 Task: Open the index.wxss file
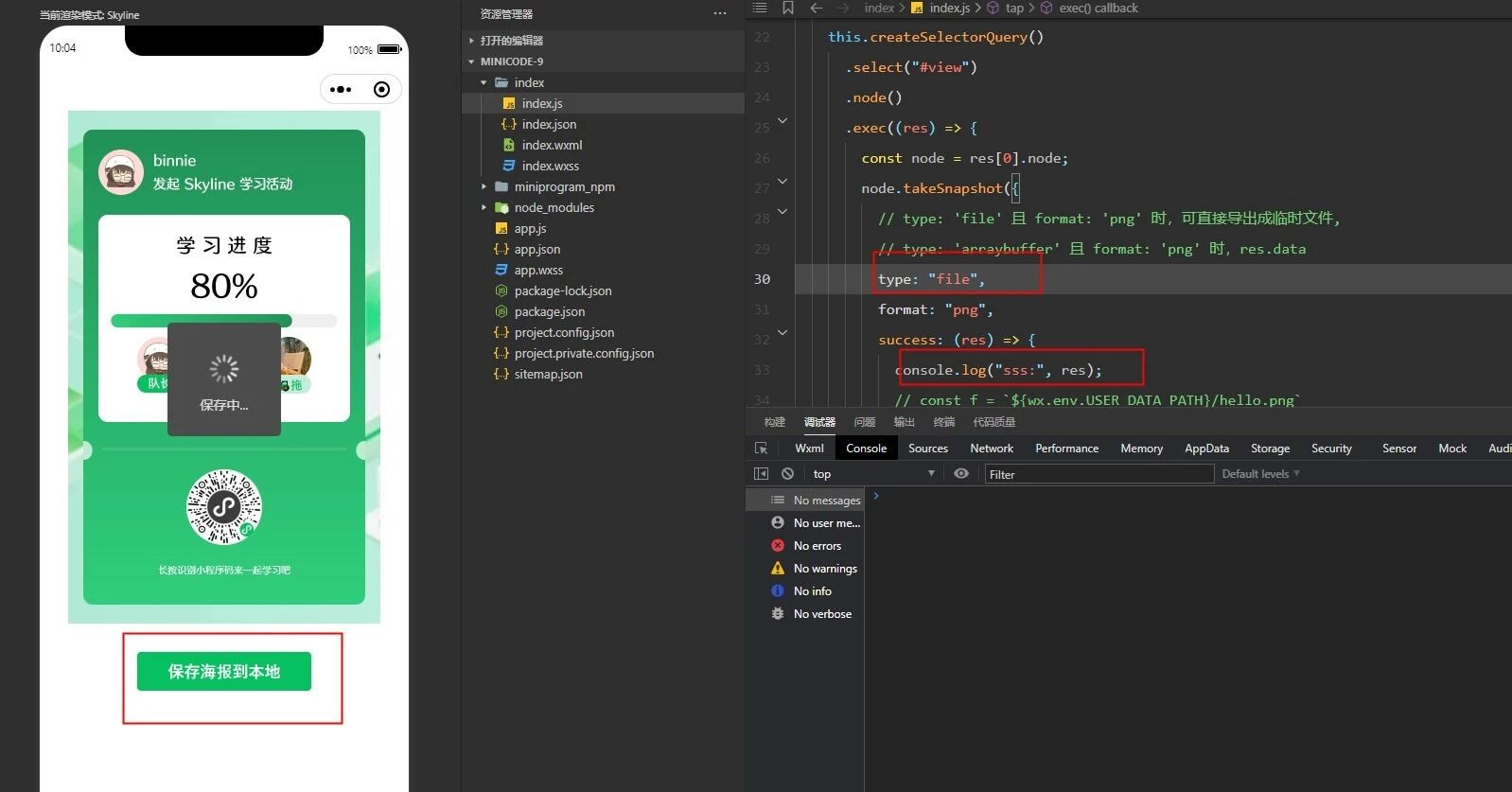pyautogui.click(x=604, y=166)
